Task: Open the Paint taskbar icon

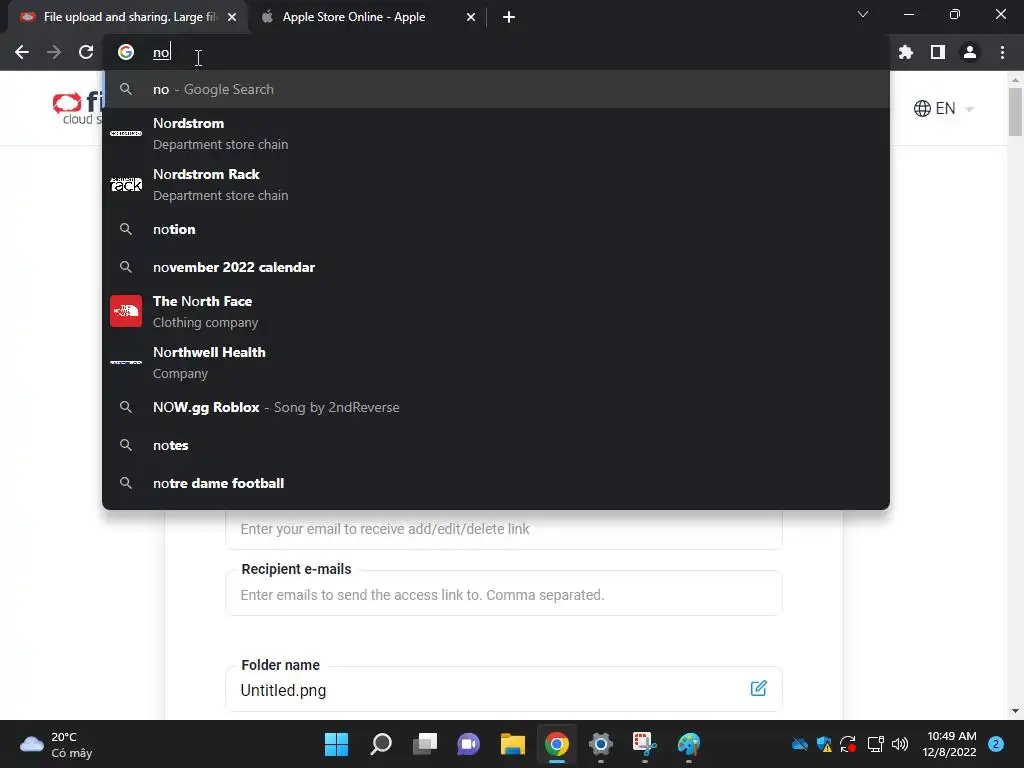Action: click(688, 744)
